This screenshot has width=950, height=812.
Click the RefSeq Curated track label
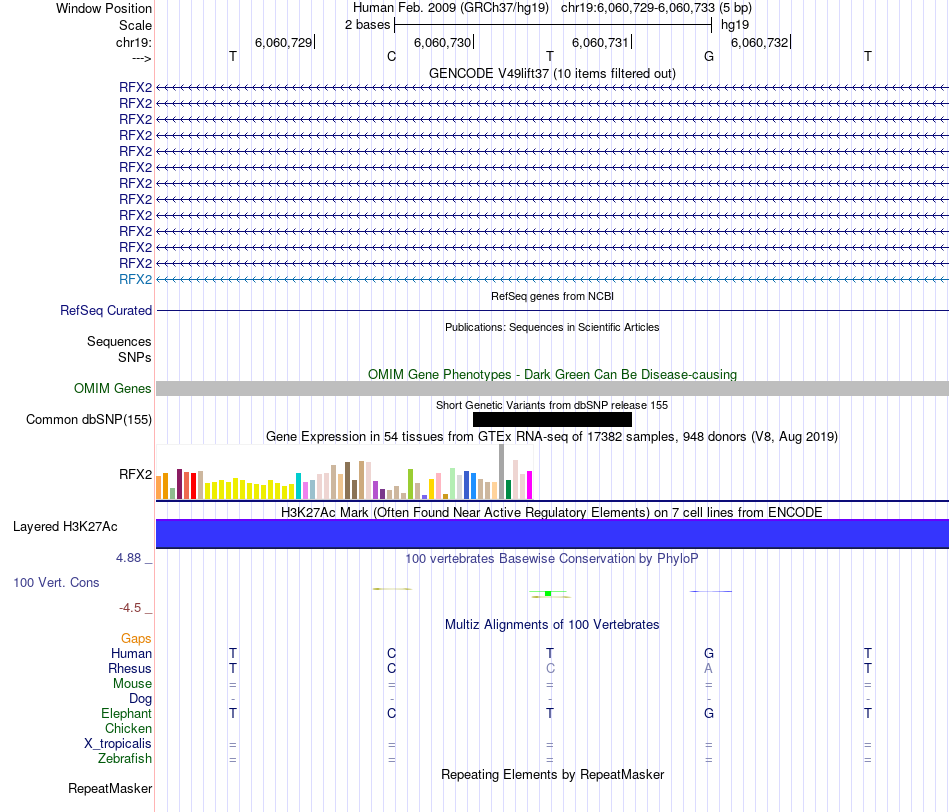105,310
